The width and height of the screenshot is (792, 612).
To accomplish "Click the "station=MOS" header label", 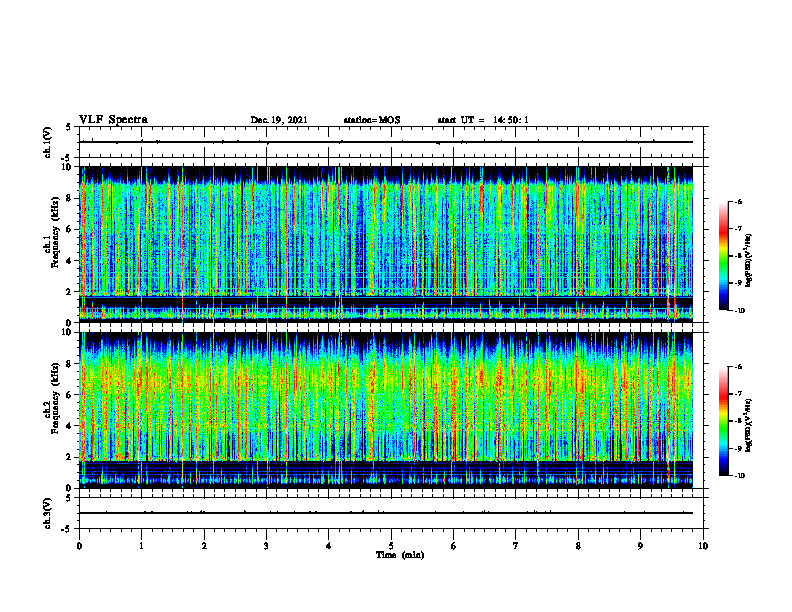I will pyautogui.click(x=372, y=120).
